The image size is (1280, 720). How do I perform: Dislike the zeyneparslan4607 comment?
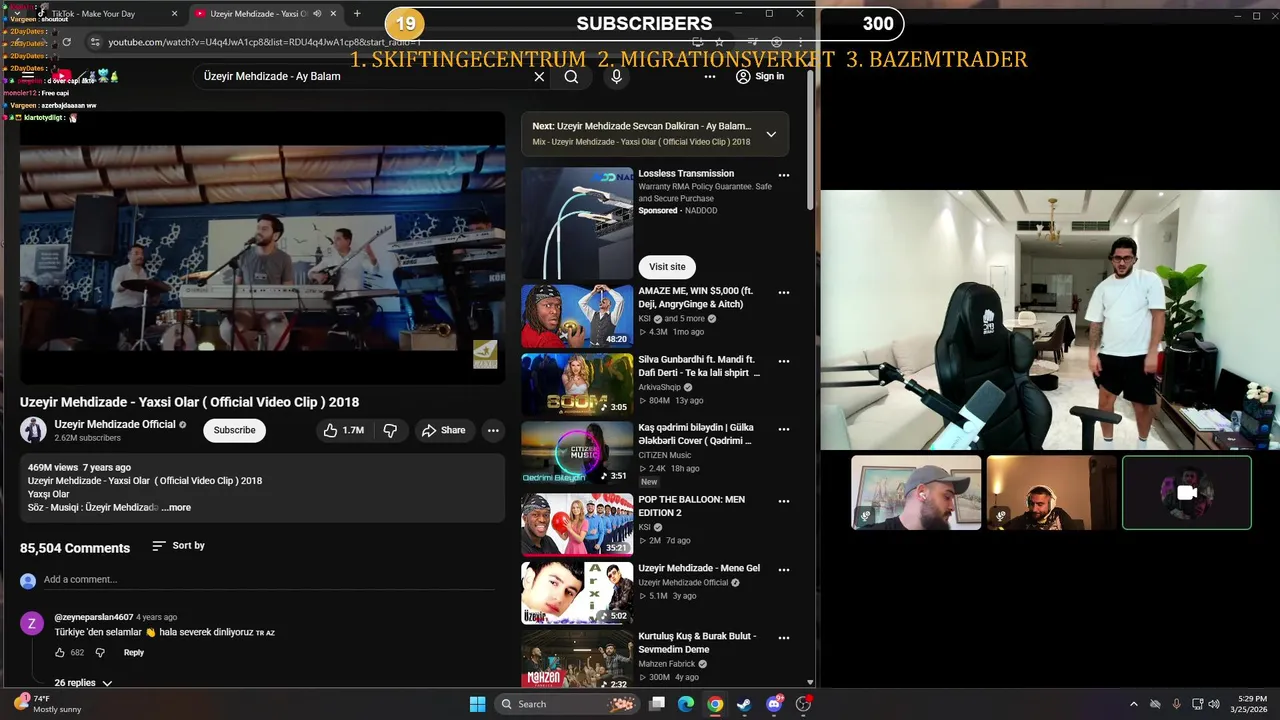click(x=100, y=653)
